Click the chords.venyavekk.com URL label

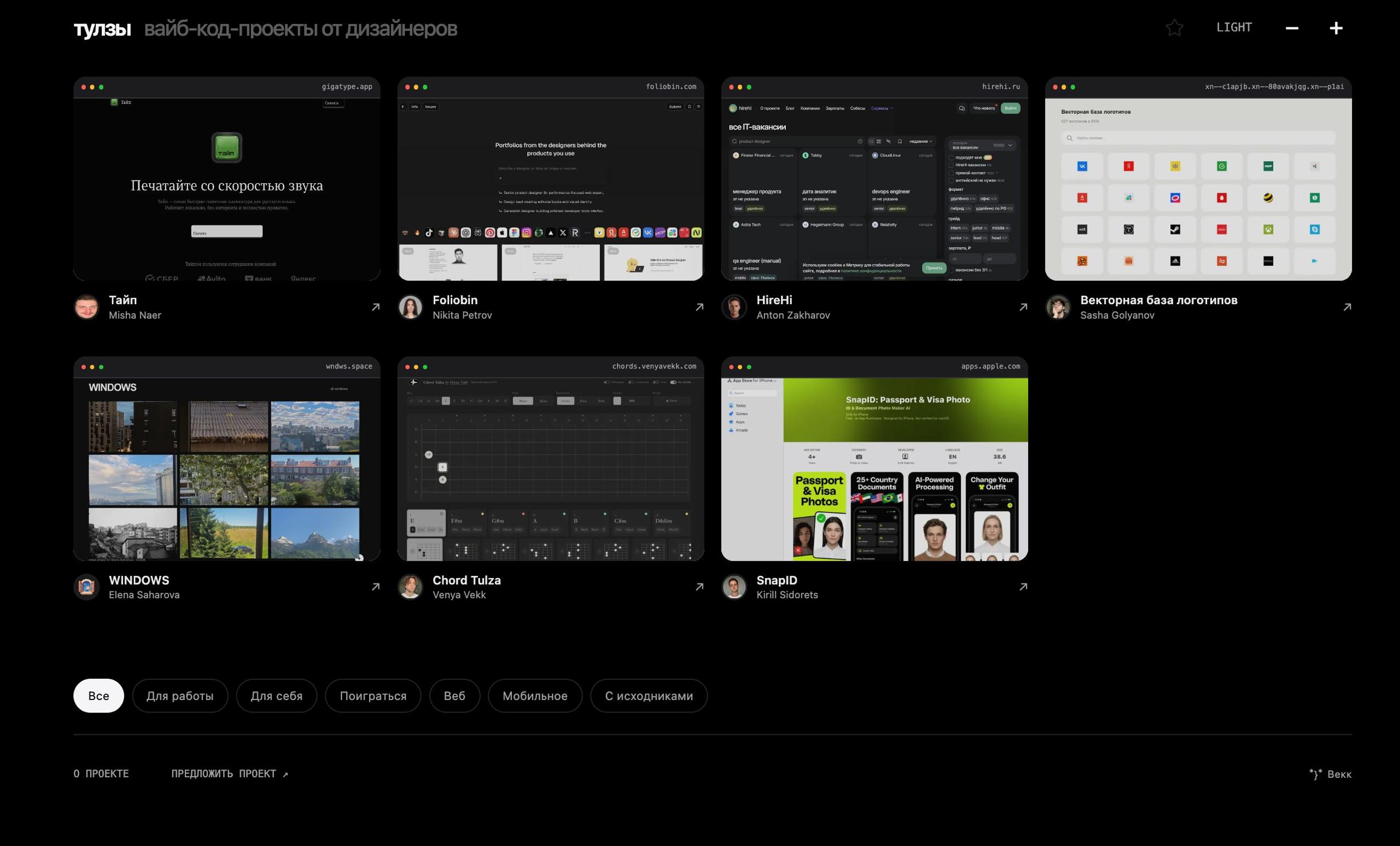coord(654,366)
